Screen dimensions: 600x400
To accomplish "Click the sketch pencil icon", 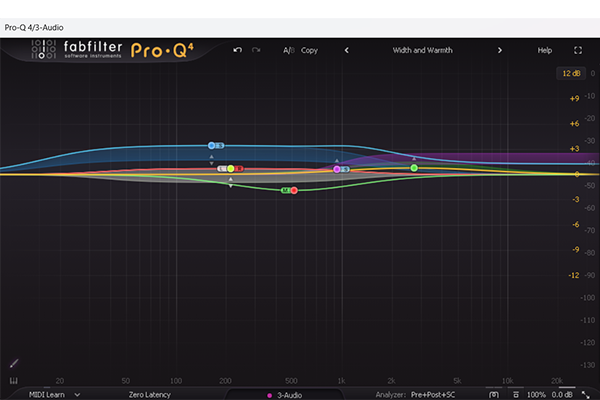I will [x=14, y=362].
